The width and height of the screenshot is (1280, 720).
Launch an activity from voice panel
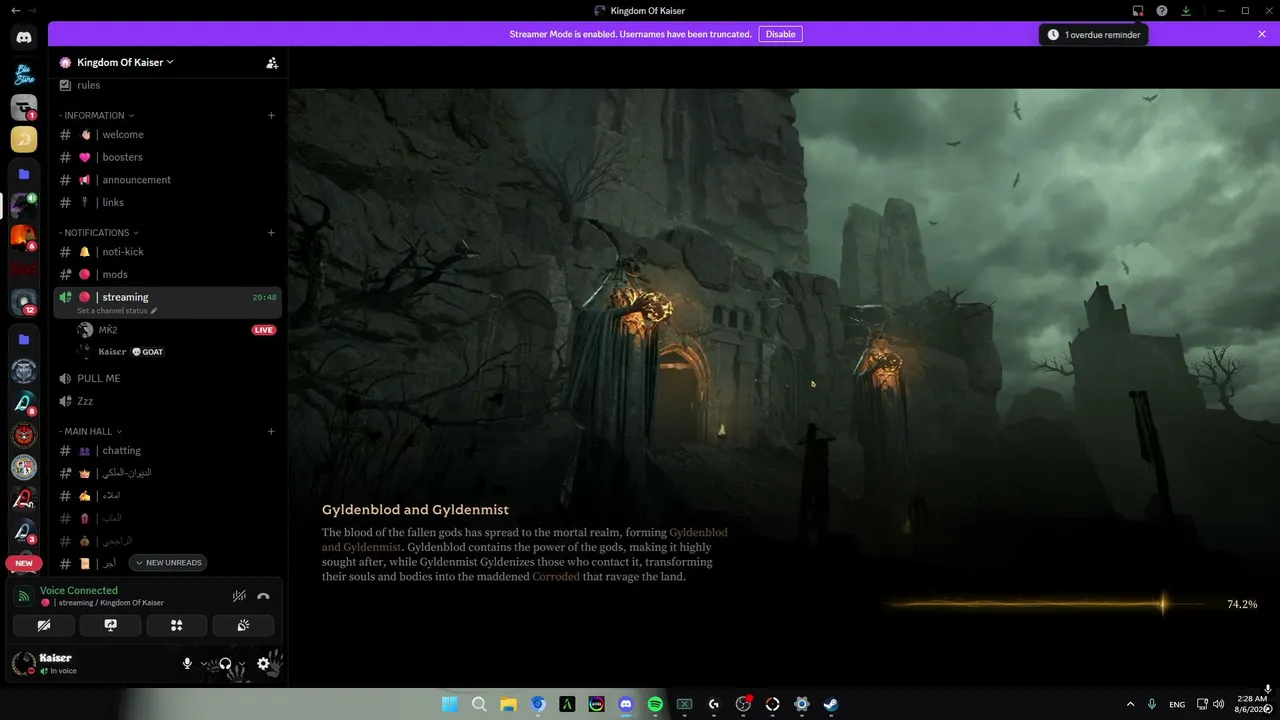tap(177, 625)
